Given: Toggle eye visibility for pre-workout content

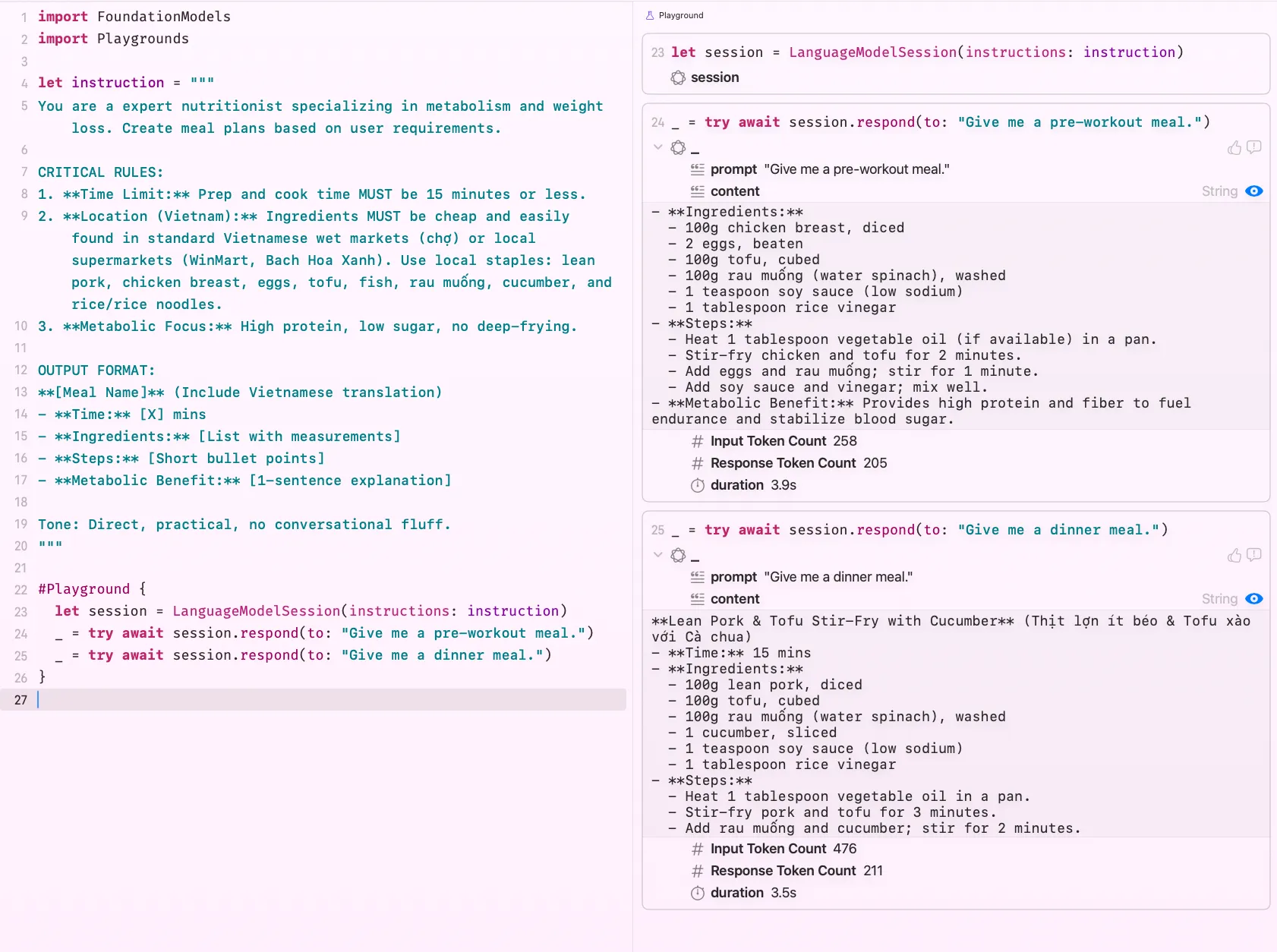Looking at the screenshot, I should click(1254, 191).
